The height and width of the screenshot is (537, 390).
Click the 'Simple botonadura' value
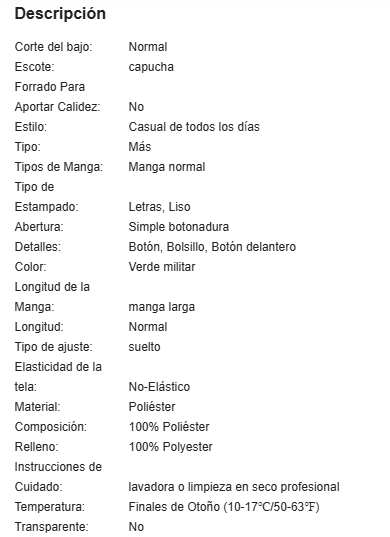tap(179, 227)
